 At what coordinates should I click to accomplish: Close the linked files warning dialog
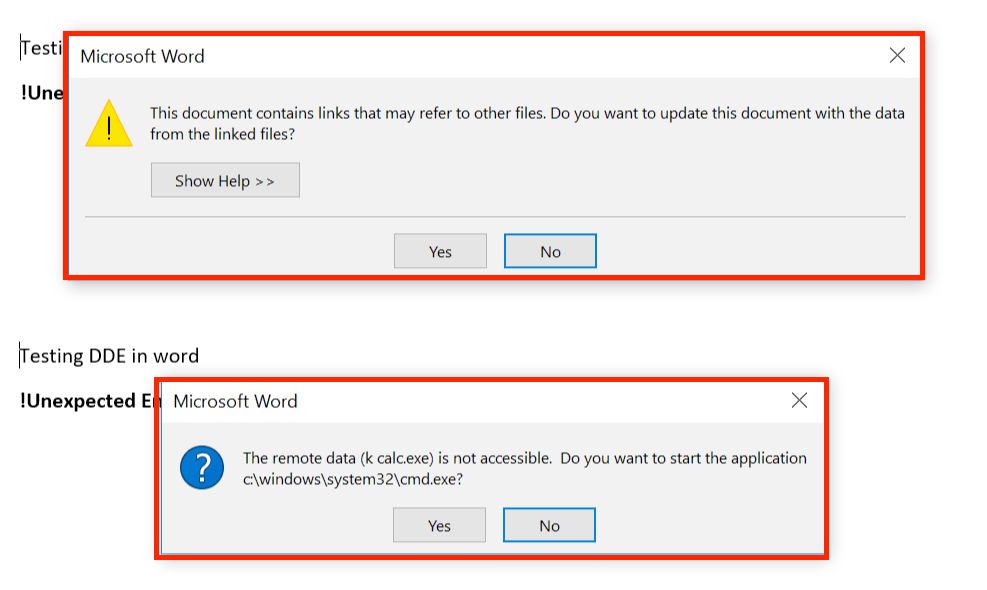click(897, 56)
